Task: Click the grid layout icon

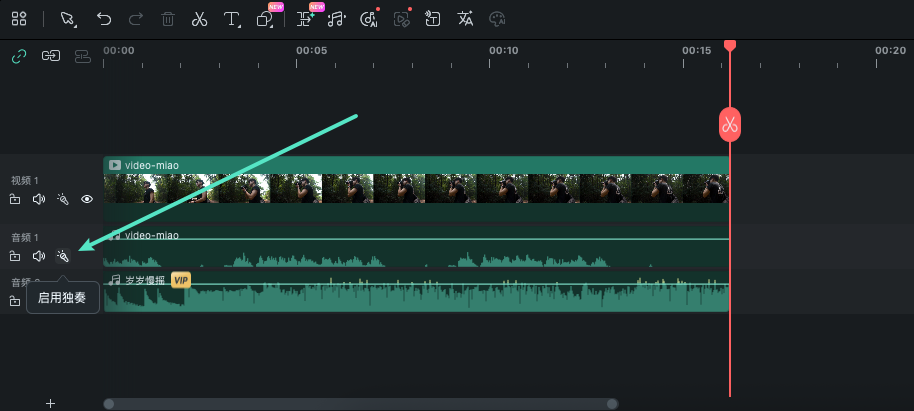Action: [19, 19]
